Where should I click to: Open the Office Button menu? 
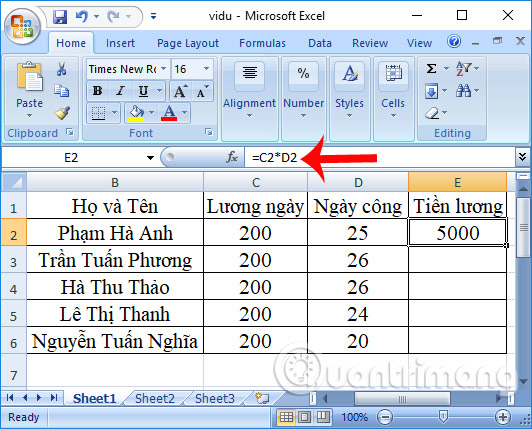(x=22, y=26)
